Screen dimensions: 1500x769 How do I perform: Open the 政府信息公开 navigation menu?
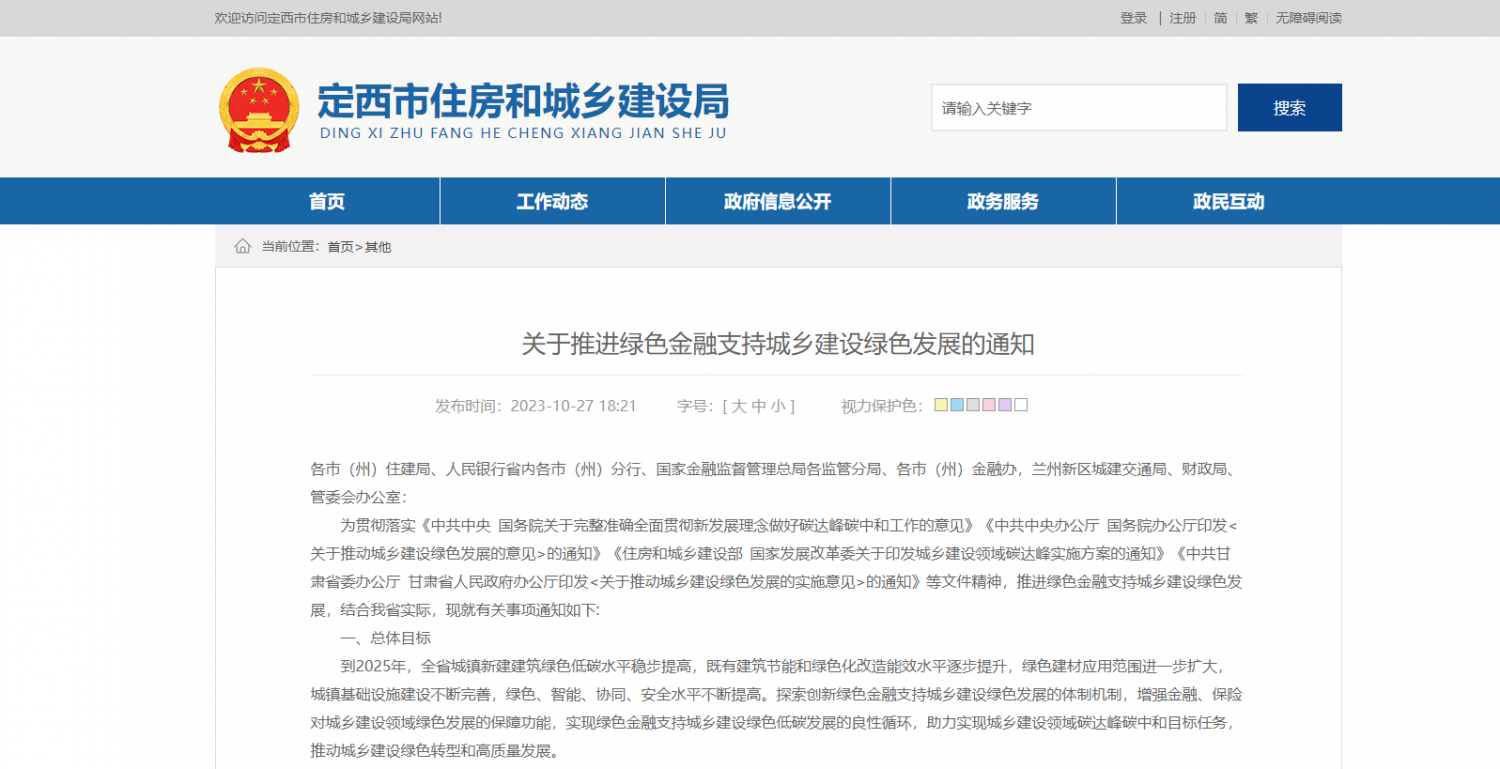click(x=777, y=201)
